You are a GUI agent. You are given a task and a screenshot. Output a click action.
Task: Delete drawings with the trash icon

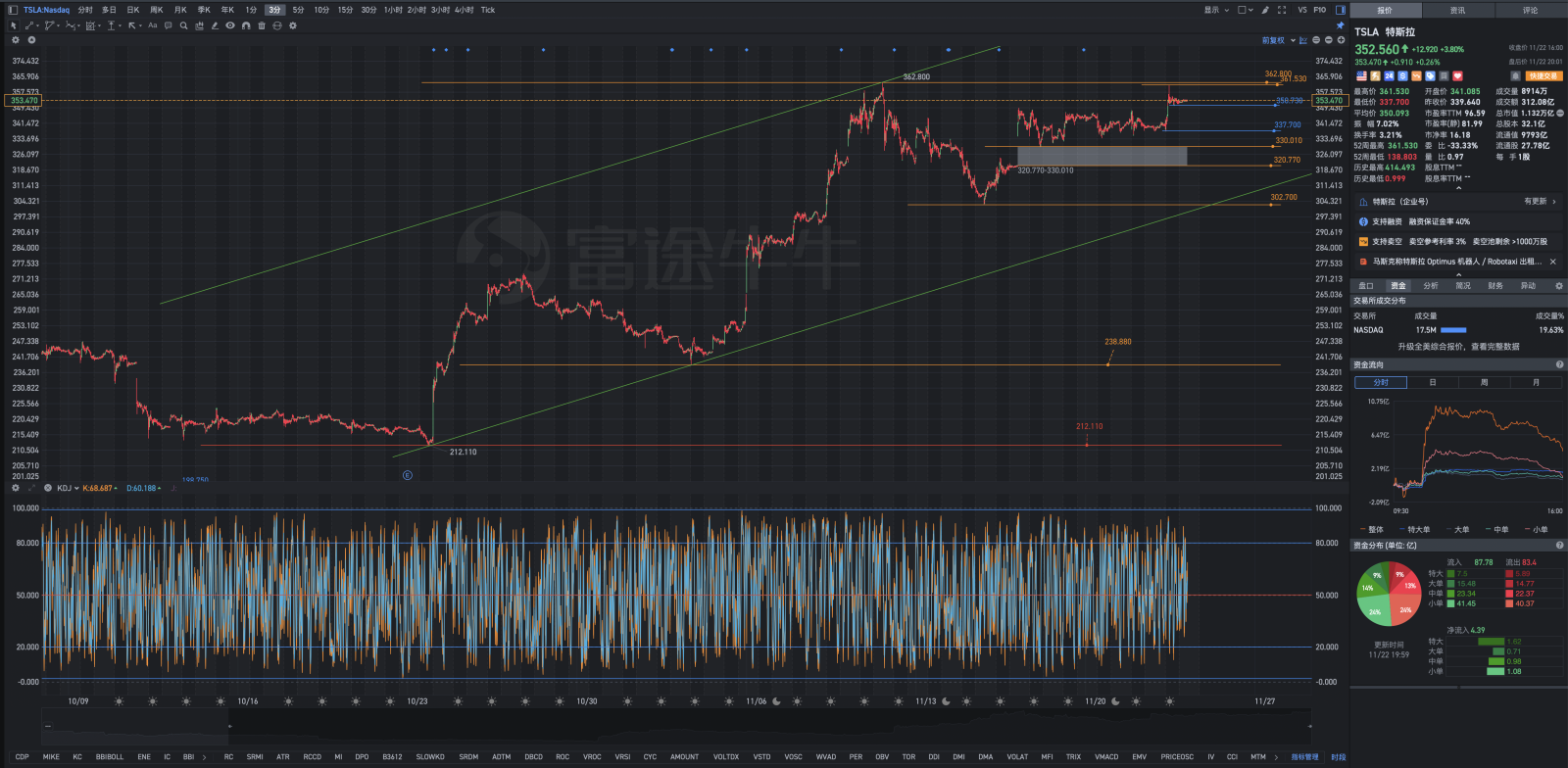[262, 25]
